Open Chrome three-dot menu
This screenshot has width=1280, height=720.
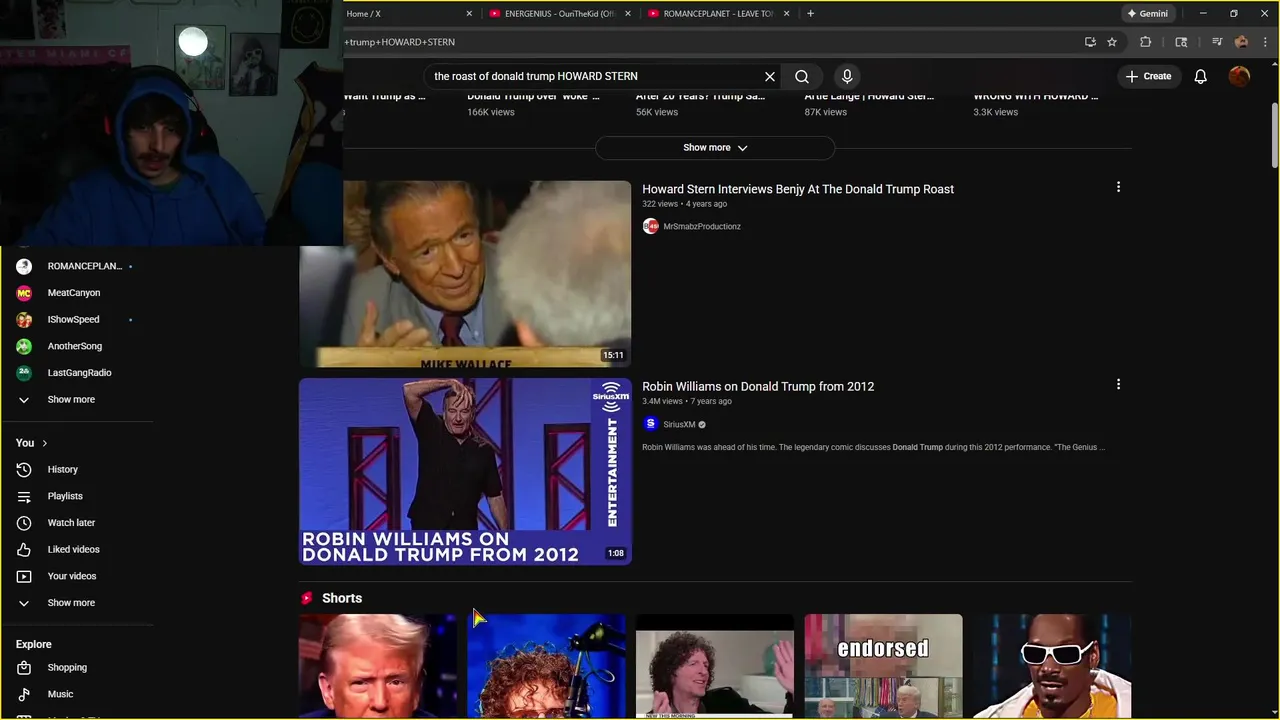[x=1265, y=42]
